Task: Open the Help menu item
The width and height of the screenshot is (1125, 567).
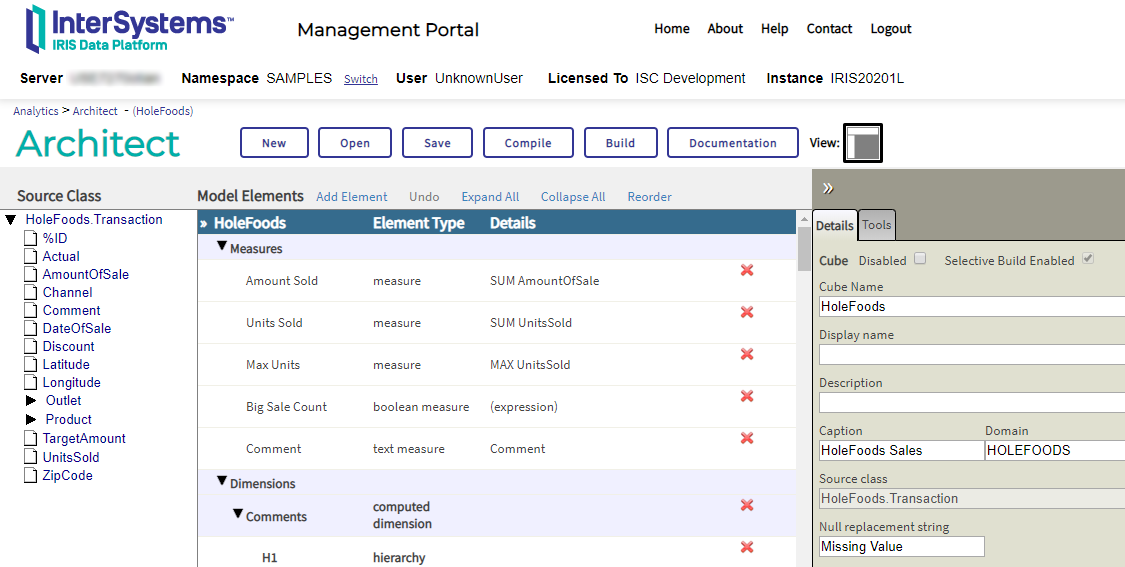Action: pyautogui.click(x=774, y=29)
